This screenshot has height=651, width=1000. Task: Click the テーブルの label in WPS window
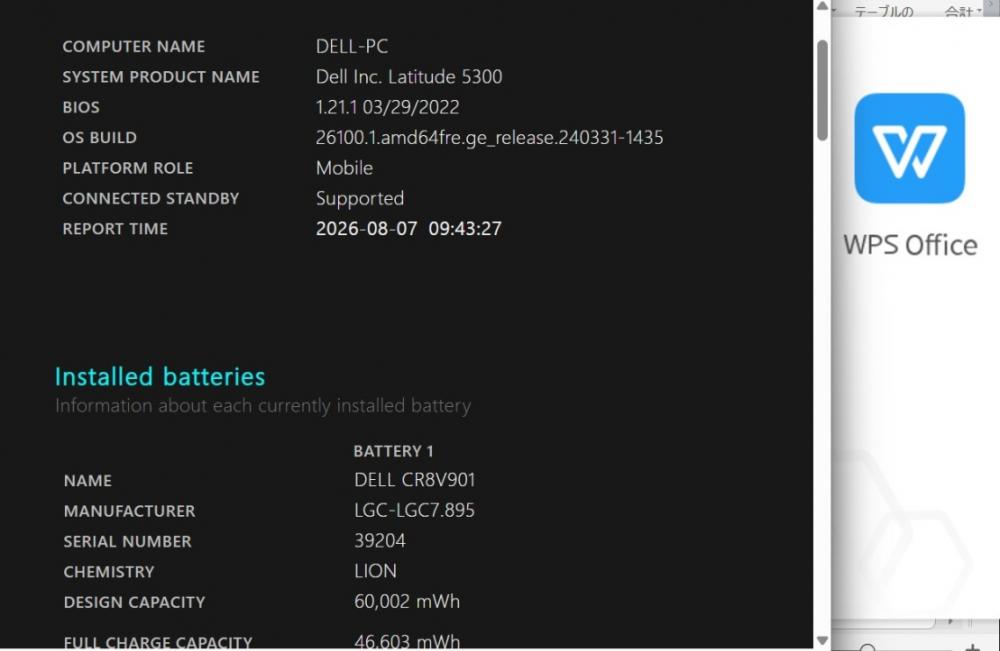tap(883, 11)
